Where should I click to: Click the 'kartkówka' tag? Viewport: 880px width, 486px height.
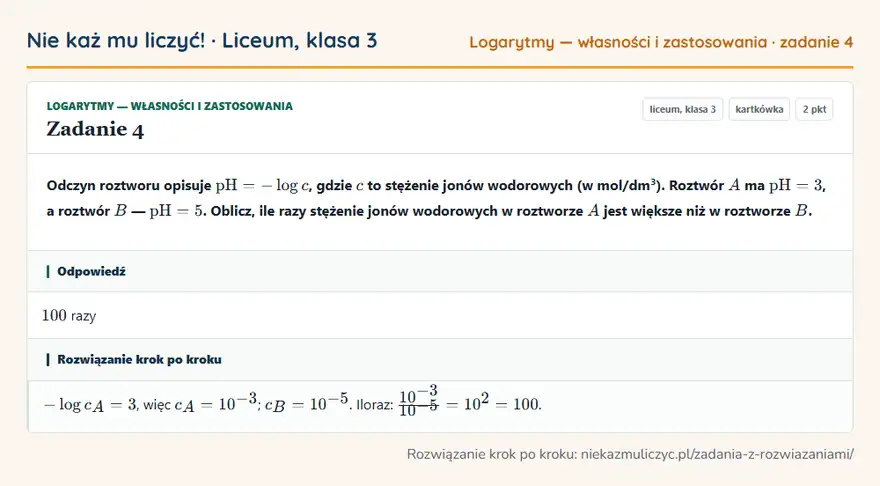pyautogui.click(x=759, y=109)
